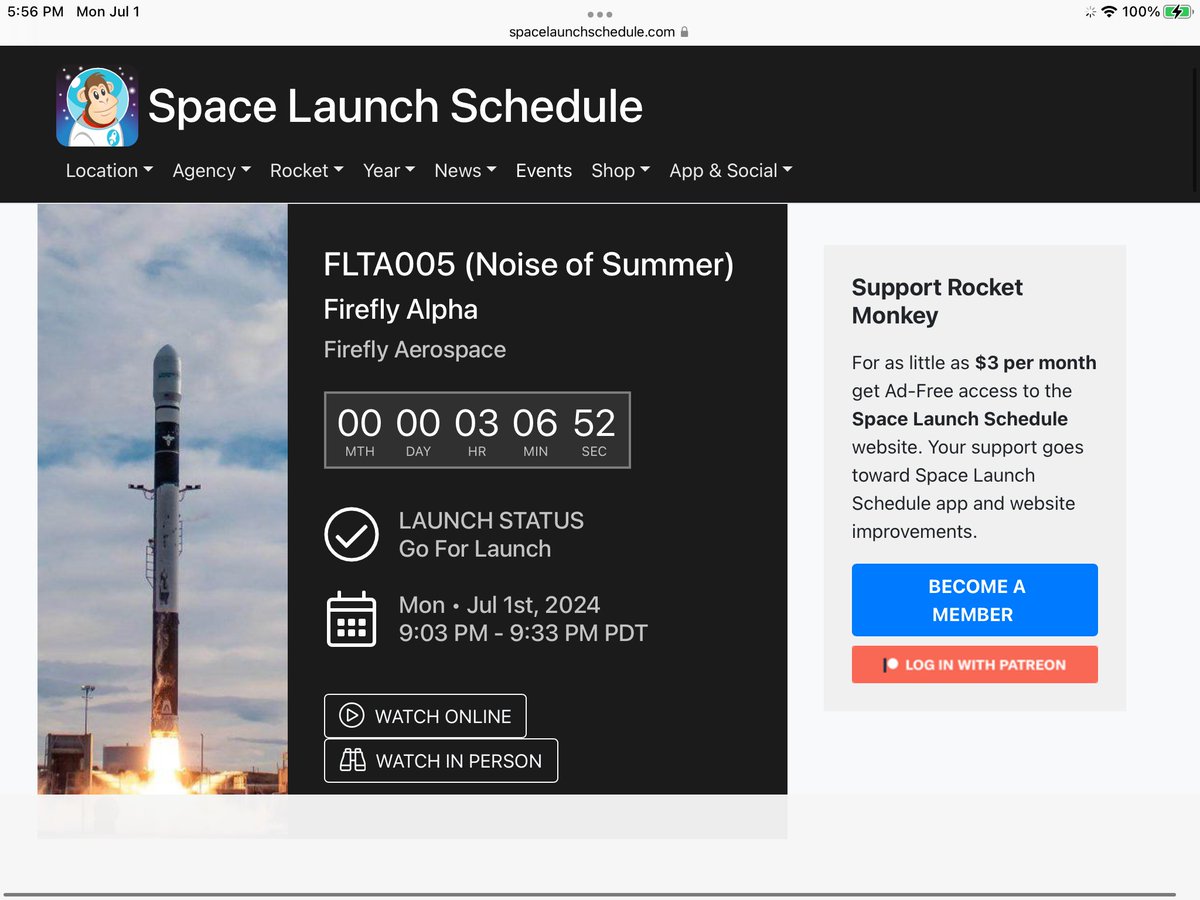Open the News dropdown menu
The image size is (1200, 900).
point(465,171)
